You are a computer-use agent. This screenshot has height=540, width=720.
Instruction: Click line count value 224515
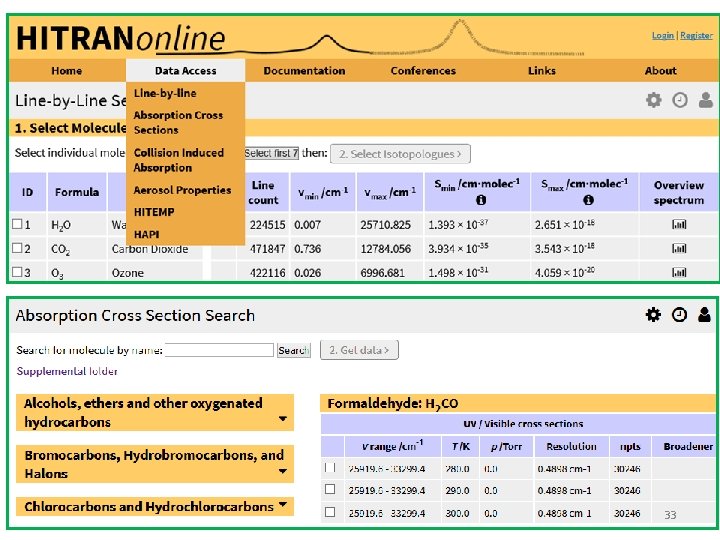267,225
